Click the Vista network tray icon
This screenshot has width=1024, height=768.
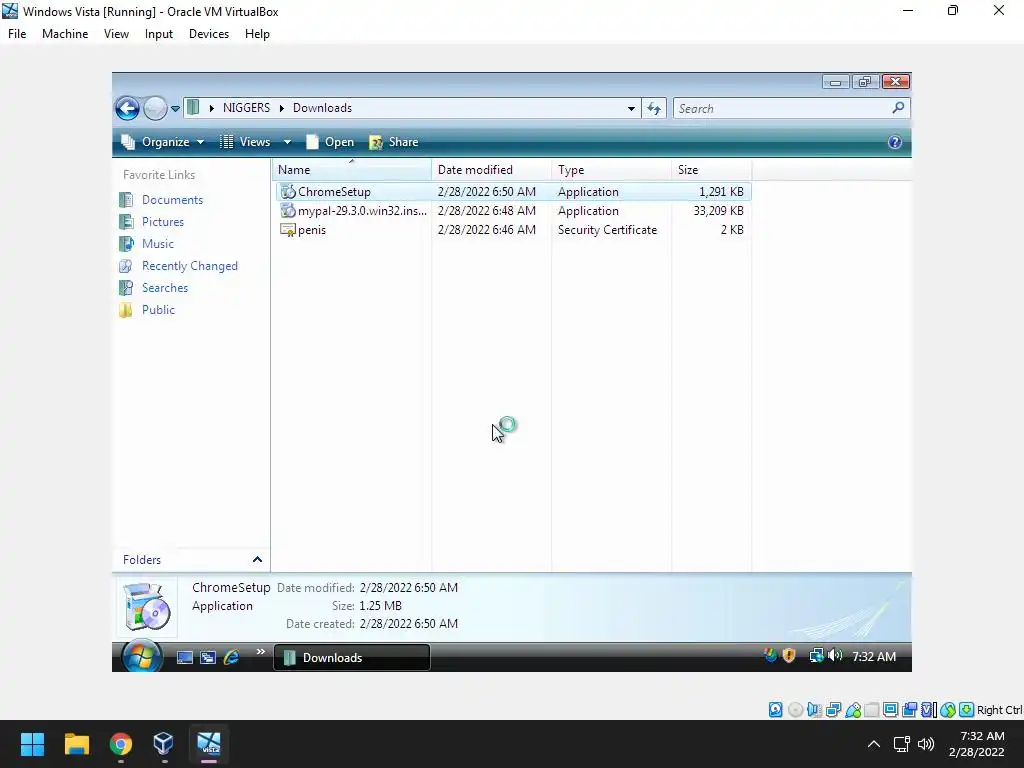(816, 655)
